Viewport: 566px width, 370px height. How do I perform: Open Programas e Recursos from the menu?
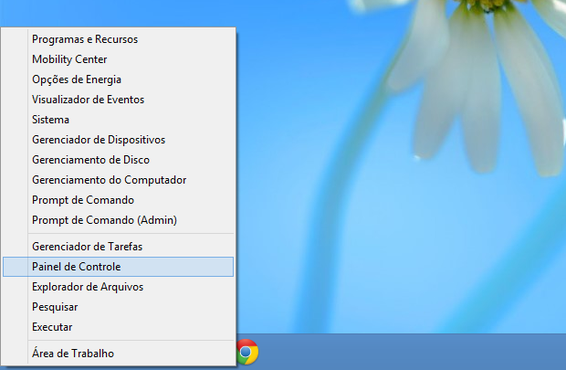[118, 39]
